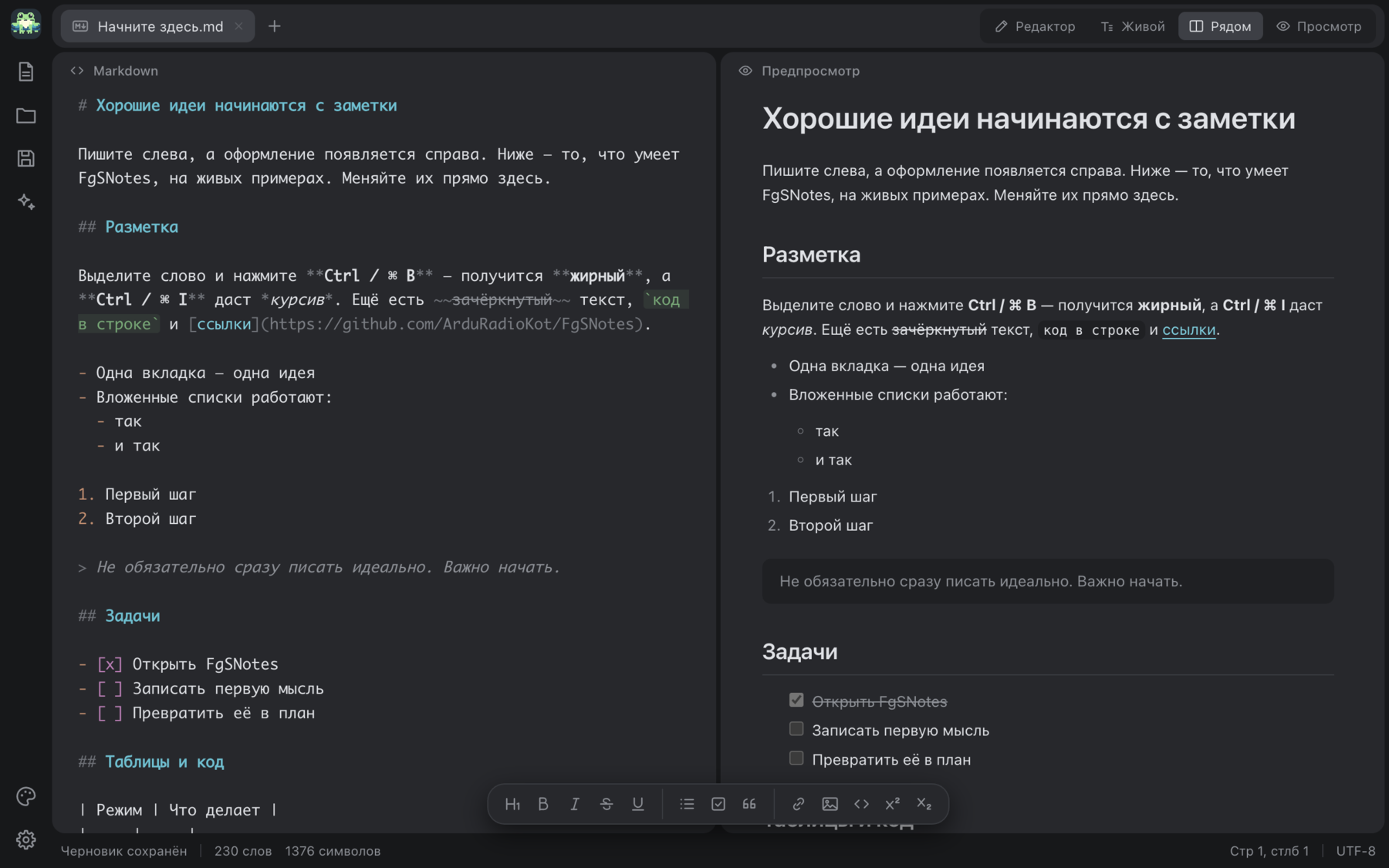Click the 'Предпросмотр' pane header
The width and height of the screenshot is (1389, 868).
pos(799,71)
